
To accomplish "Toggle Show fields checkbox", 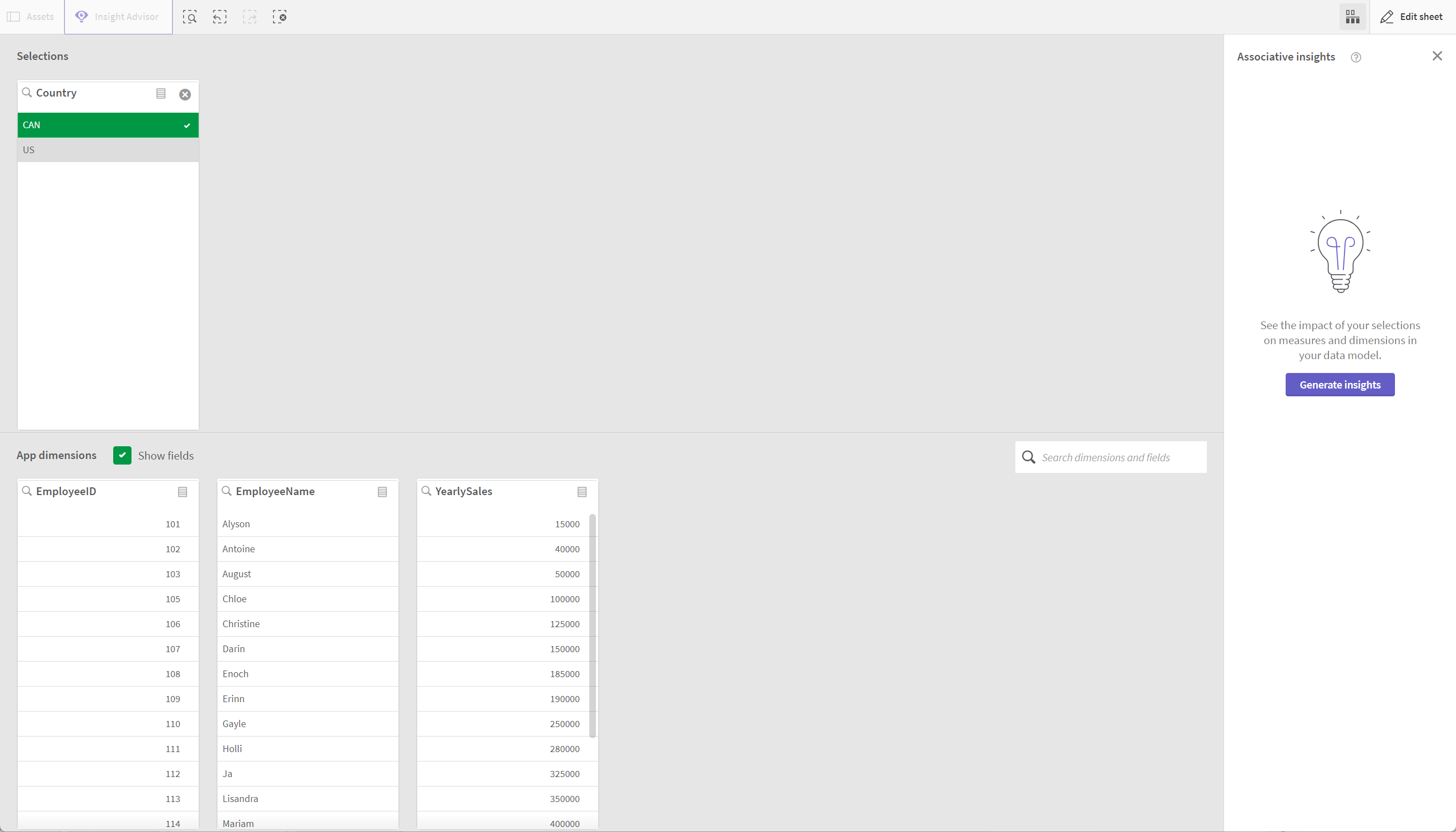I will [122, 455].
